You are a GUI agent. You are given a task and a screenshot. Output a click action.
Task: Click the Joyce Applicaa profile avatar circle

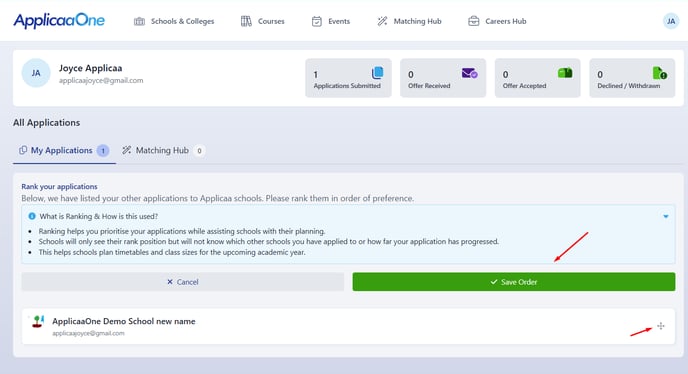pos(36,73)
